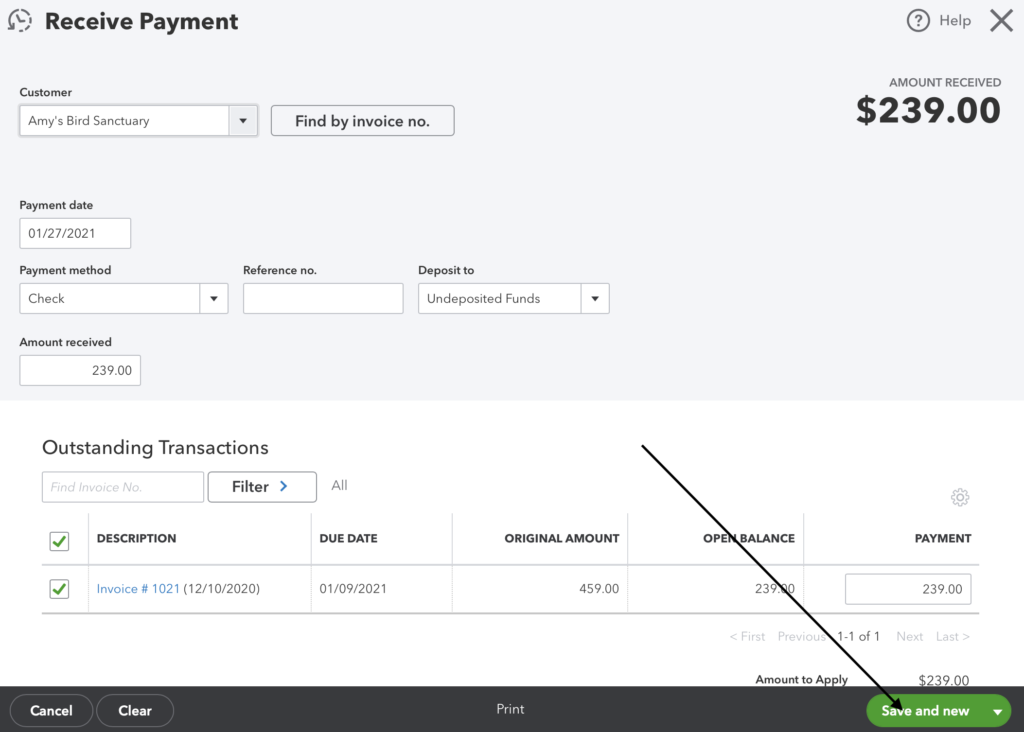Toggle the select-all transactions checkbox
The image size is (1024, 732).
click(x=59, y=541)
